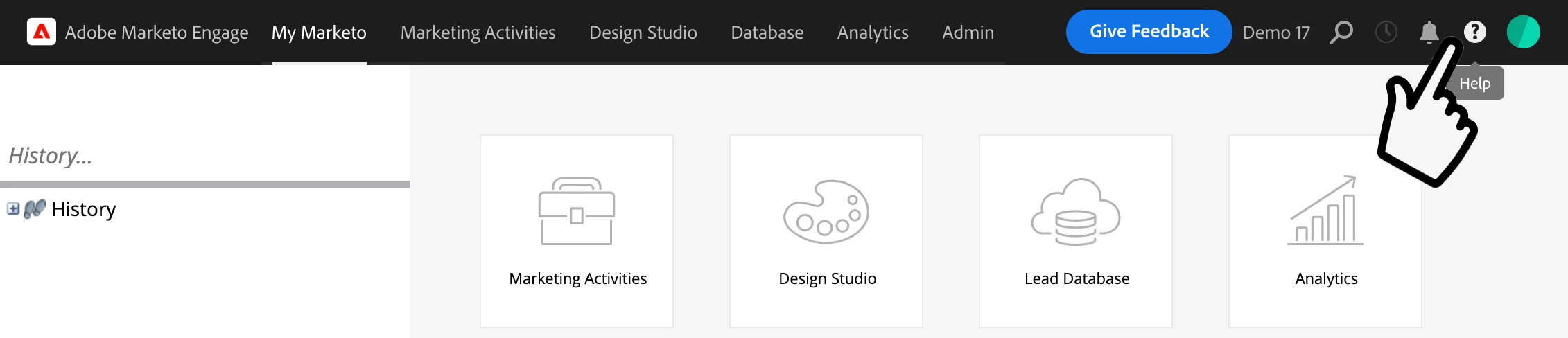
Task: Open the Lead Database cloud tile
Action: click(1076, 231)
